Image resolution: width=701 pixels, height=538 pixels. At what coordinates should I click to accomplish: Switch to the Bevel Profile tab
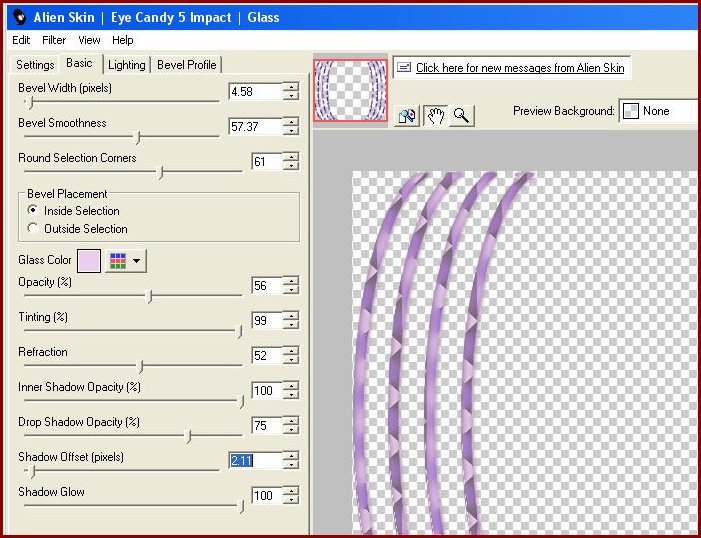pos(186,65)
